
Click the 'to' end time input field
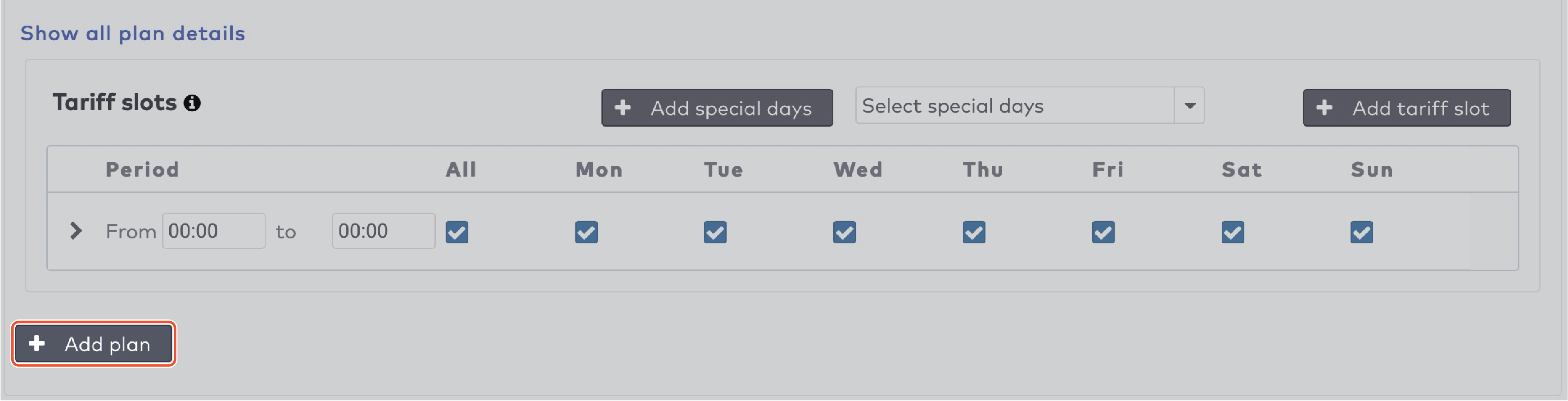(384, 231)
